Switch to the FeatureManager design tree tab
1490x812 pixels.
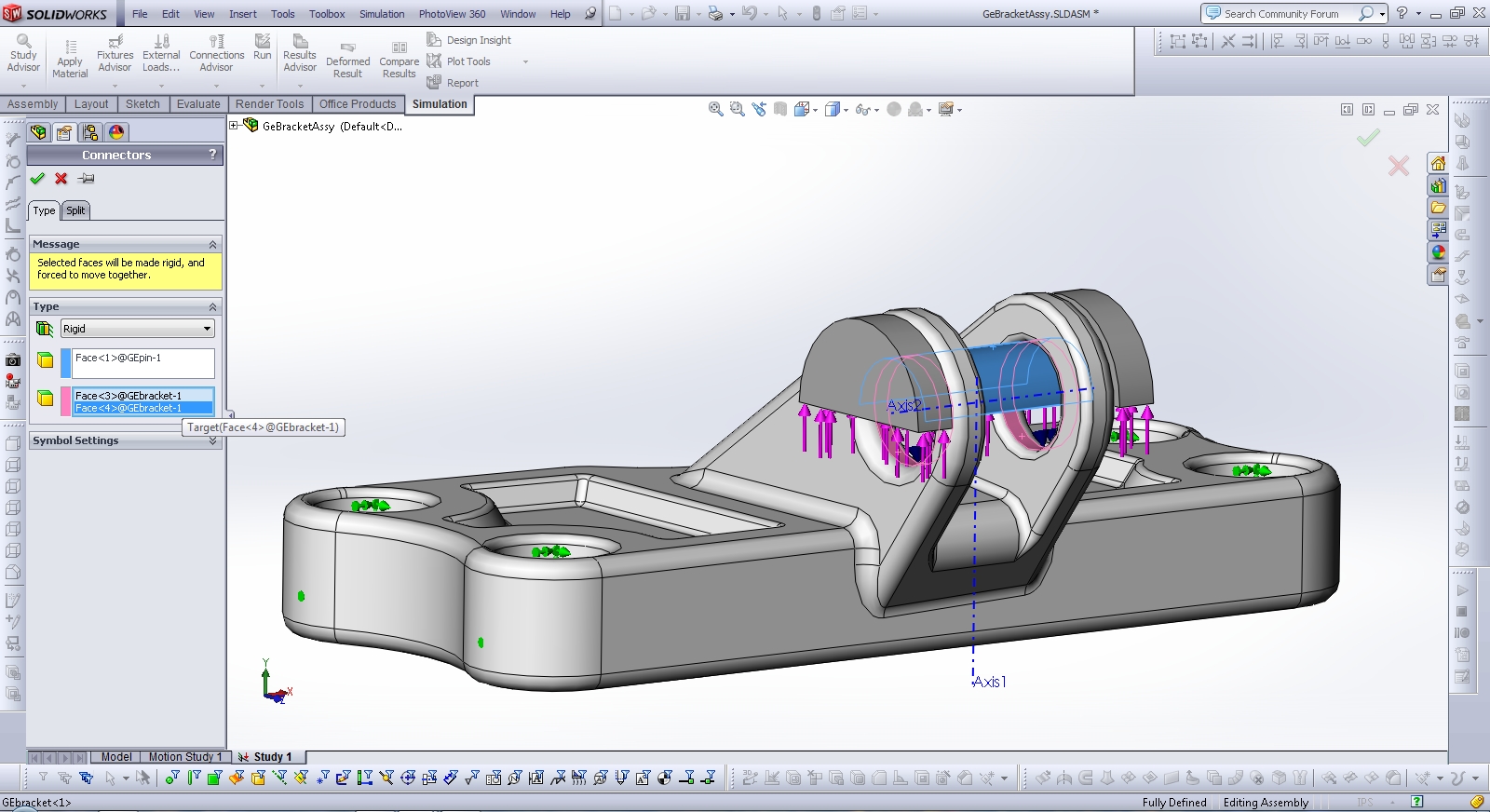click(x=38, y=132)
